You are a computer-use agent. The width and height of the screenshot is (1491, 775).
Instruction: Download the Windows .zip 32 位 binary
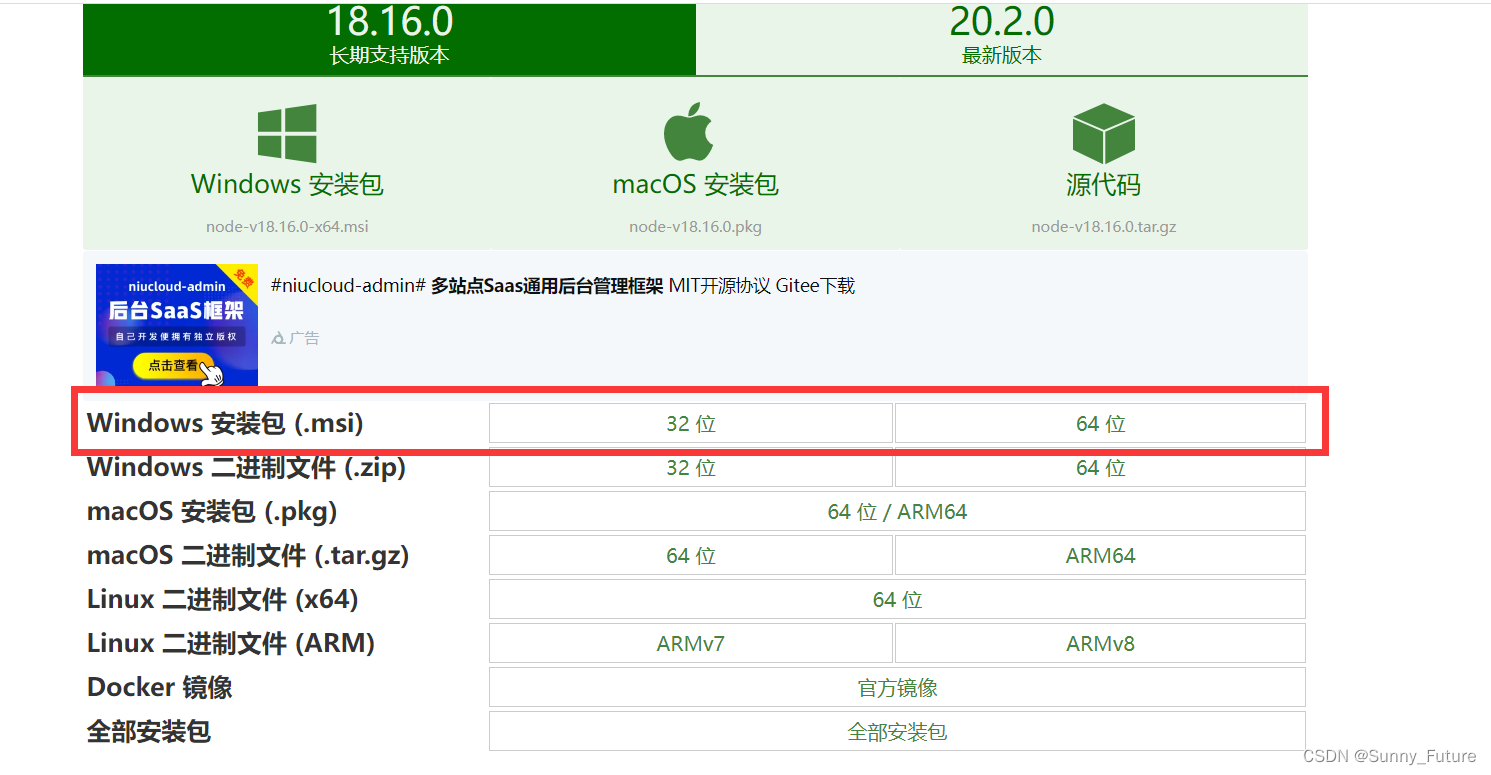point(691,468)
